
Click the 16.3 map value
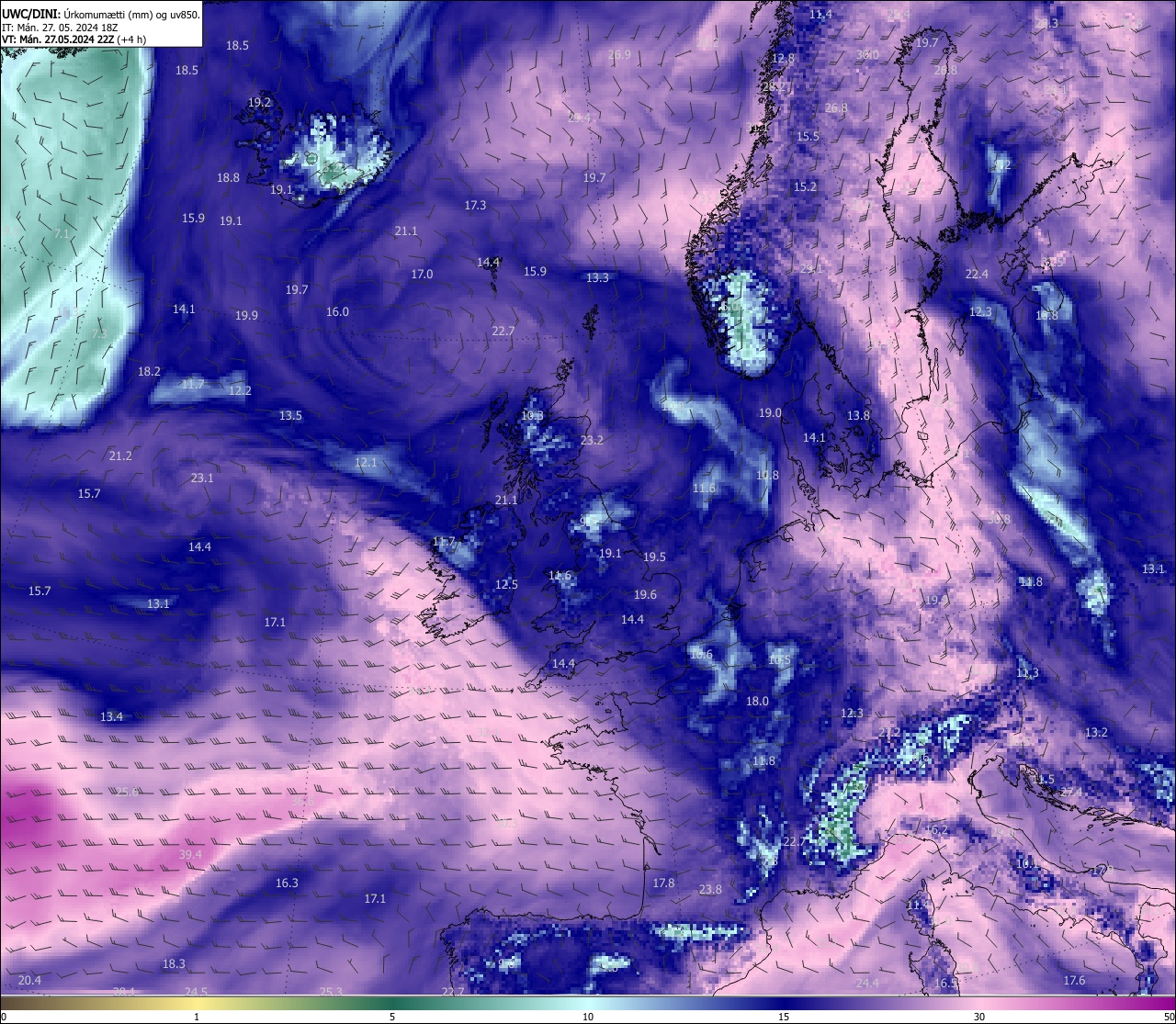(x=287, y=883)
